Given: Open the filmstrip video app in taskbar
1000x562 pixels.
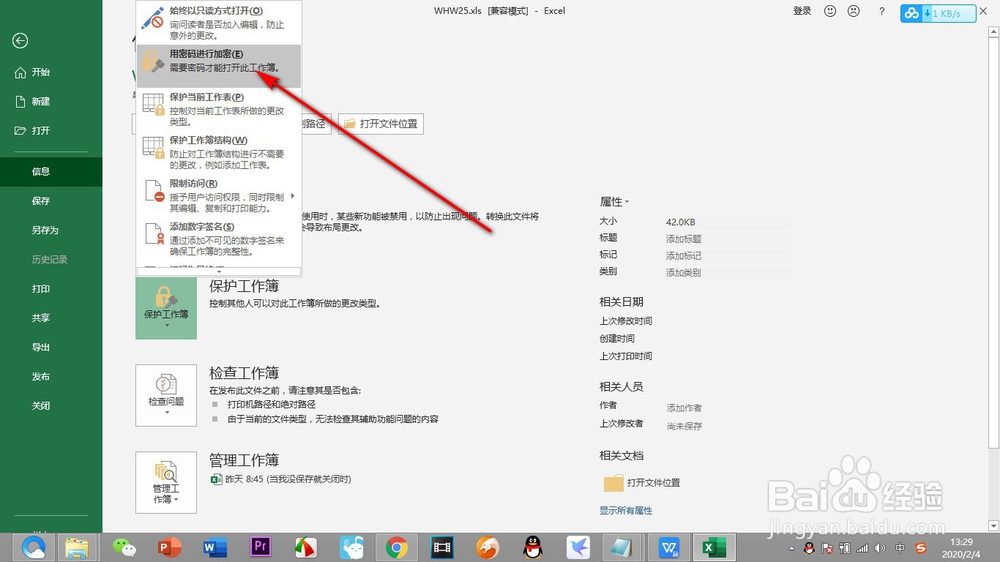Looking at the screenshot, I should pyautogui.click(x=441, y=547).
